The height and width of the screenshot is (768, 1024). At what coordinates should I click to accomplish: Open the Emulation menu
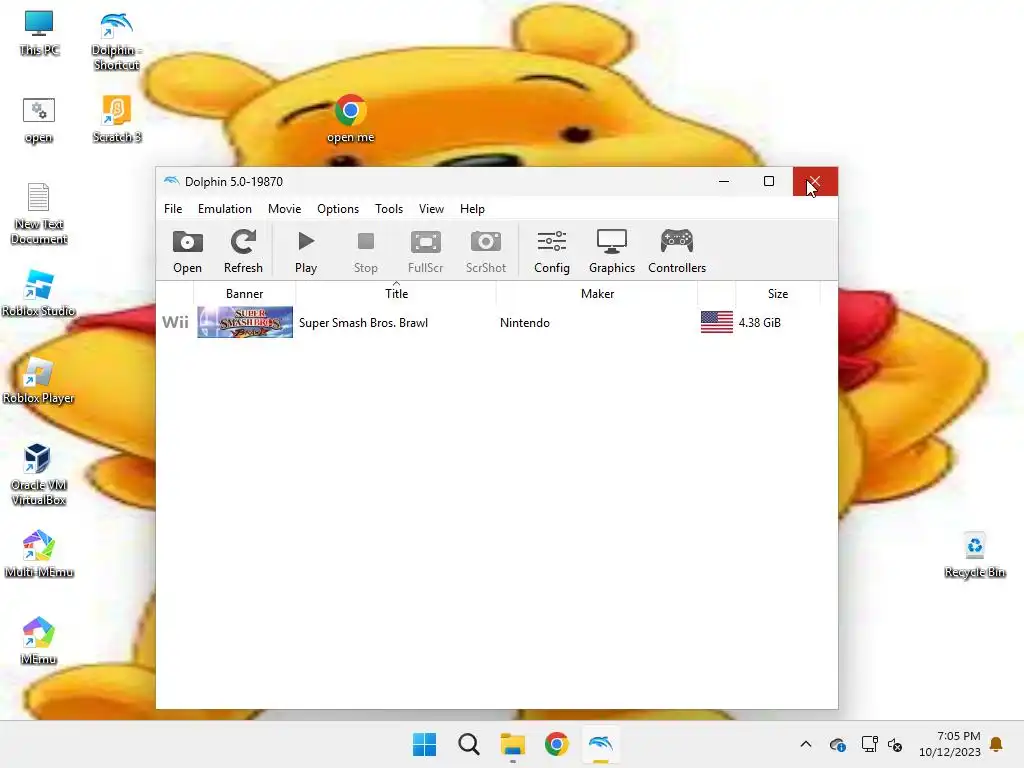pyautogui.click(x=225, y=209)
